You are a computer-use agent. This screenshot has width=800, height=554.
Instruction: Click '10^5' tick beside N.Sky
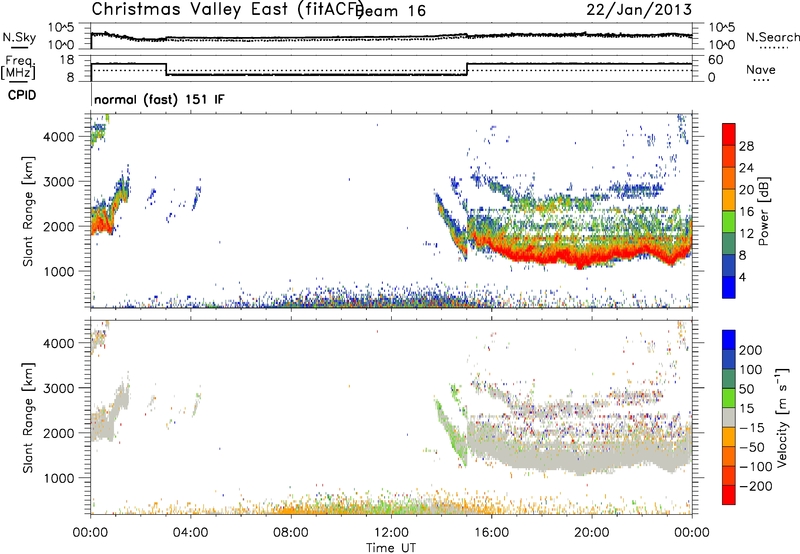(62, 28)
